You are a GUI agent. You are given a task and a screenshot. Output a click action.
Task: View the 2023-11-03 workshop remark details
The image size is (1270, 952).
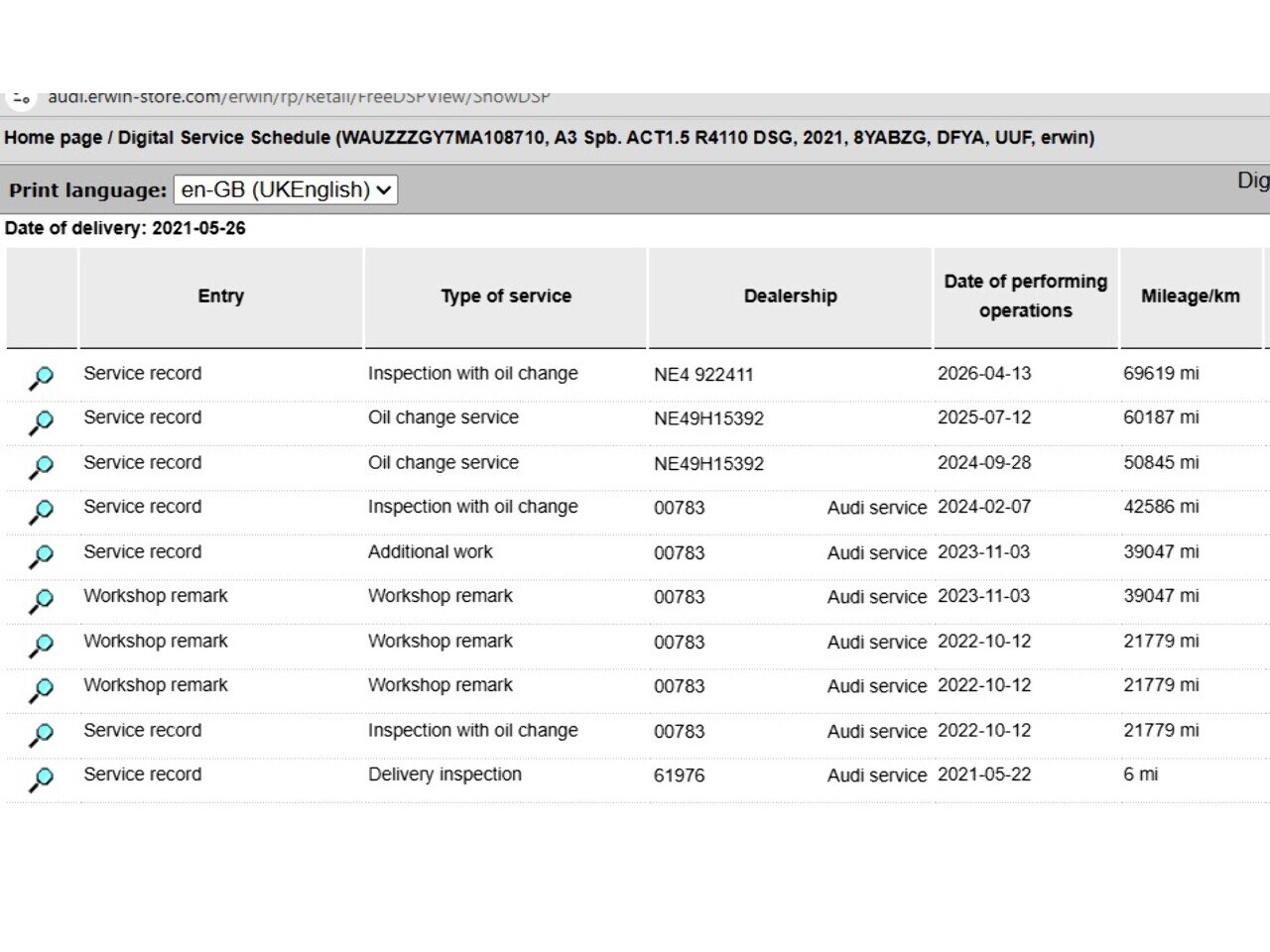point(41,601)
